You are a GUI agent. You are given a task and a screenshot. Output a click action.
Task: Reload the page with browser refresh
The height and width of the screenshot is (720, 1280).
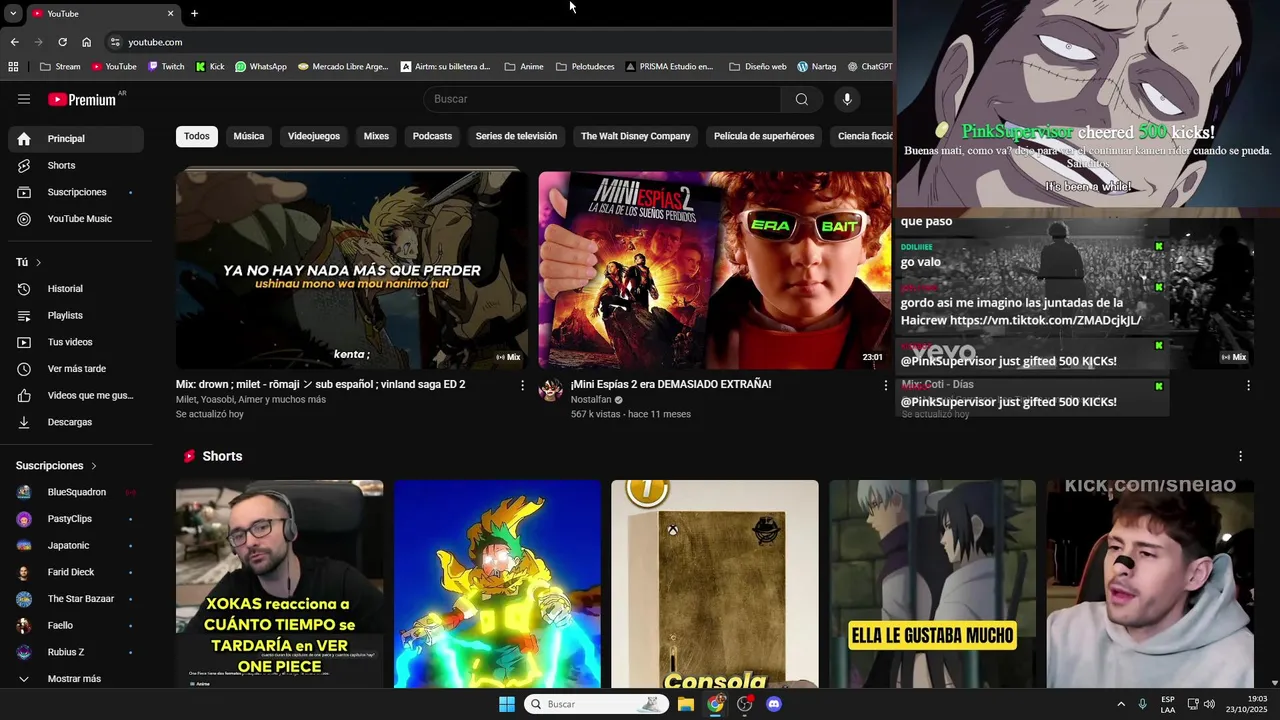coord(62,42)
